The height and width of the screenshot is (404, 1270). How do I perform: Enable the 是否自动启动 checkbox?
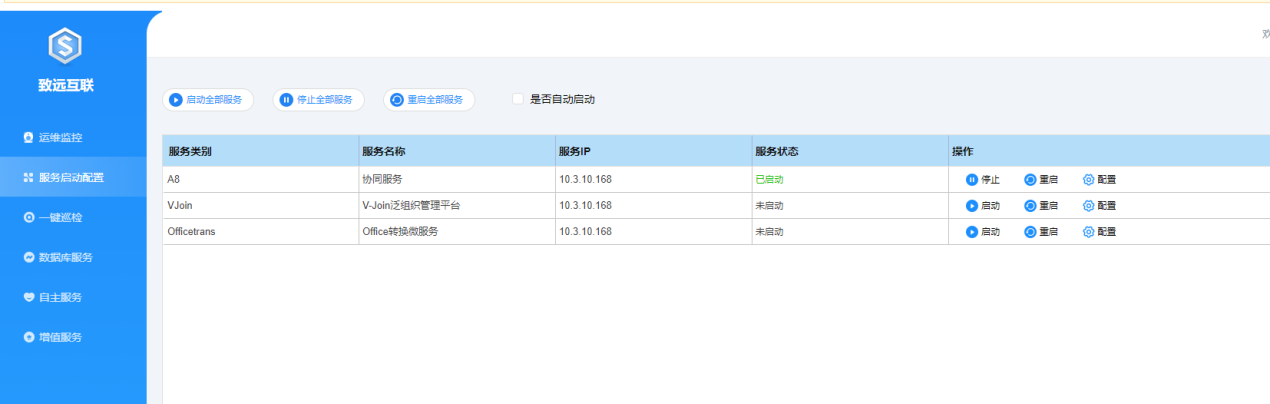point(518,99)
